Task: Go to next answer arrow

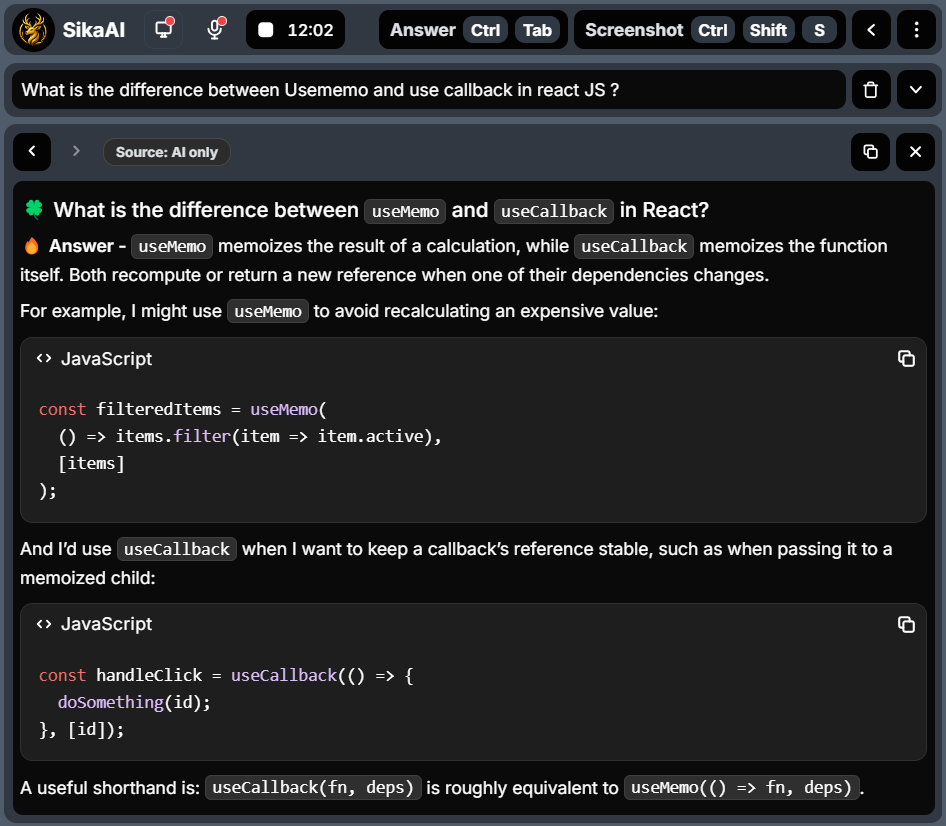Action: 76,151
